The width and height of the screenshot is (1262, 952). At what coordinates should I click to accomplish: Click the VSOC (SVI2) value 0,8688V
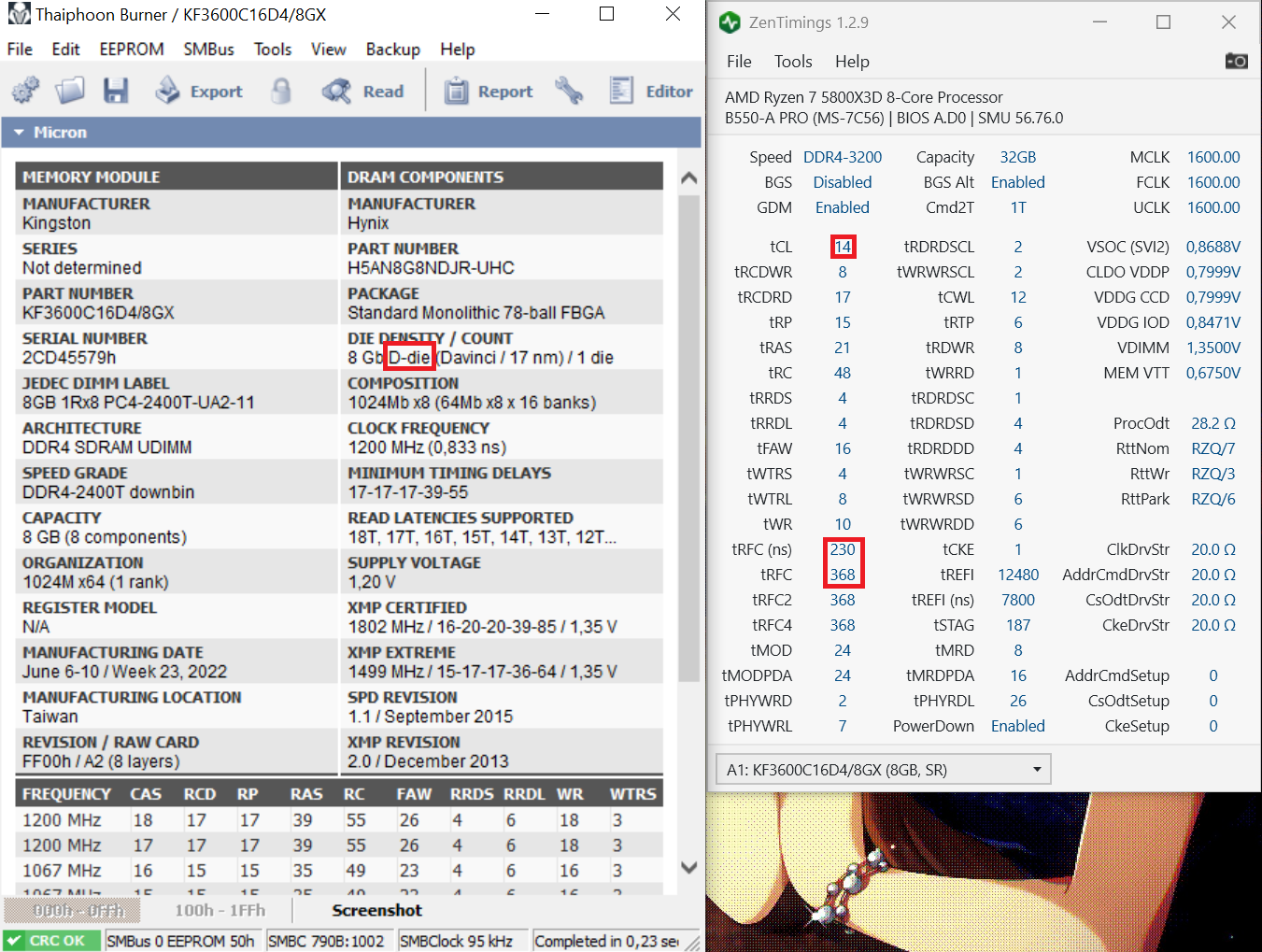[1213, 247]
